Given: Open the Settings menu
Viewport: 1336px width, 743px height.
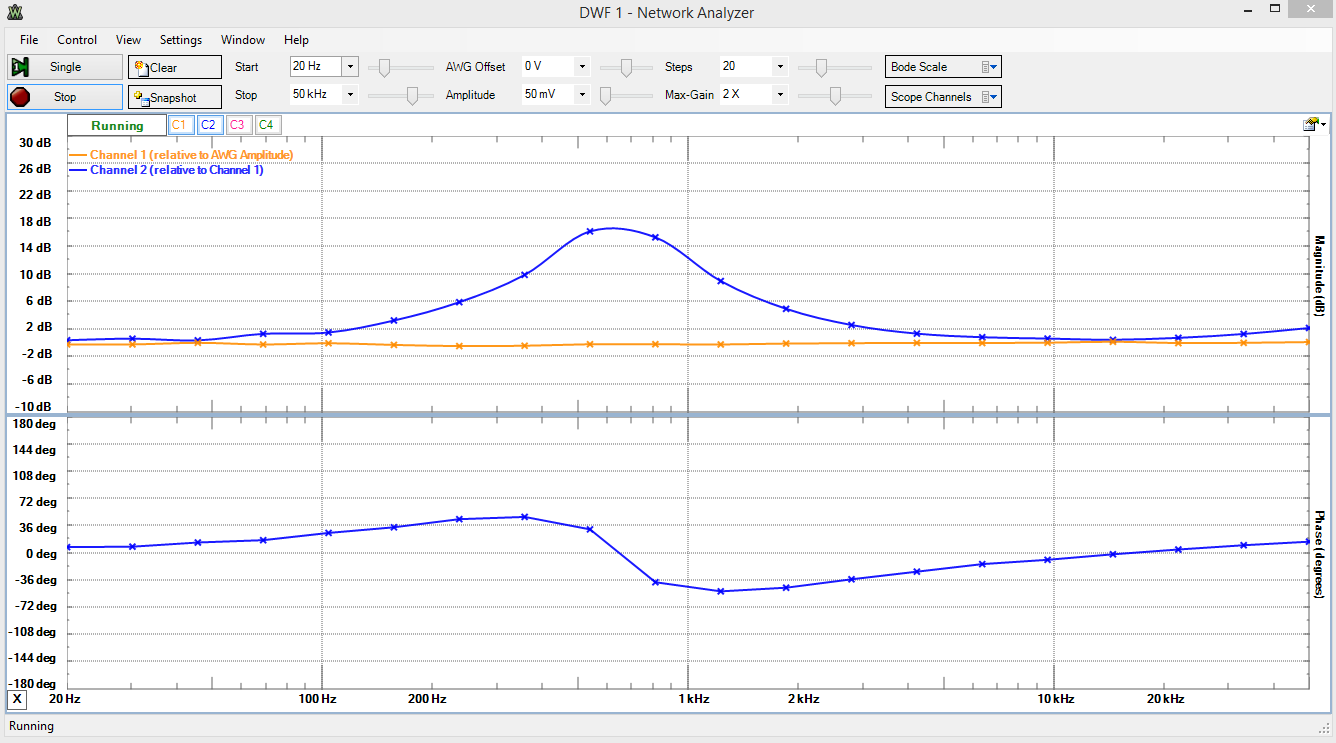Looking at the screenshot, I should tap(181, 40).
